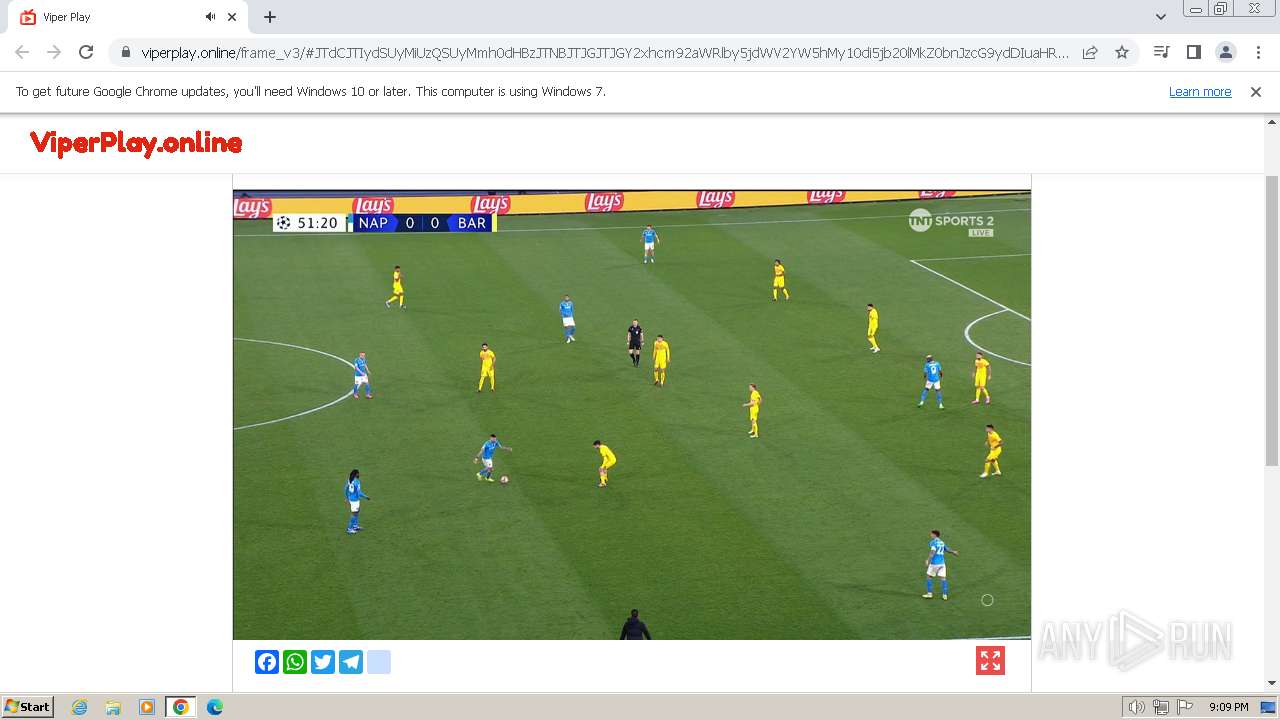
Task: Dismiss the Chrome update notification bar
Action: [1256, 91]
